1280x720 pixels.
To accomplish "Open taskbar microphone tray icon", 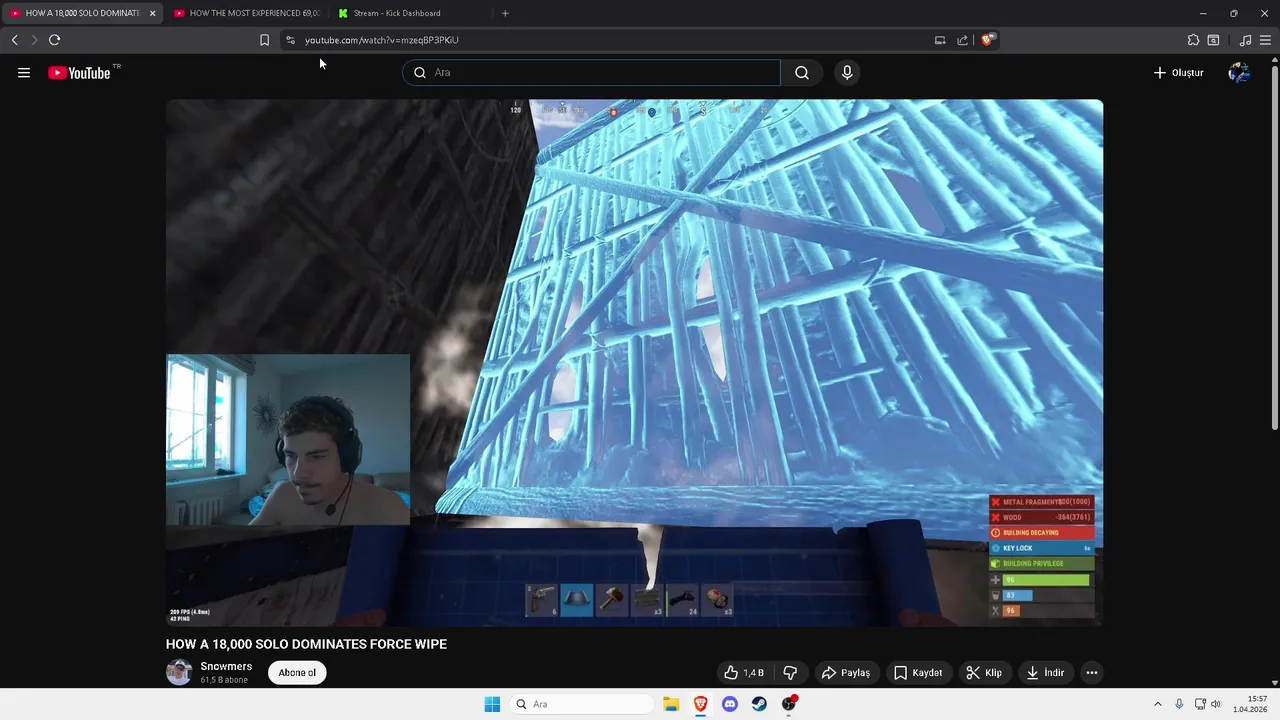I will click(1179, 704).
